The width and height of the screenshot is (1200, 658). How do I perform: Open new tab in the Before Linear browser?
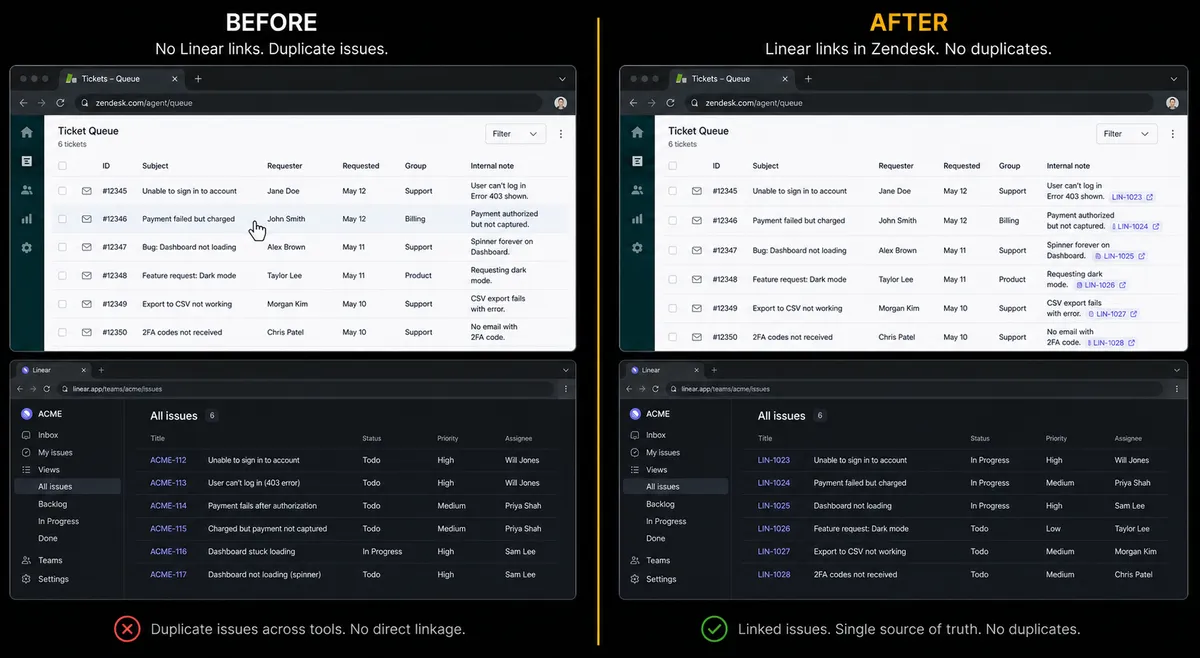point(101,370)
